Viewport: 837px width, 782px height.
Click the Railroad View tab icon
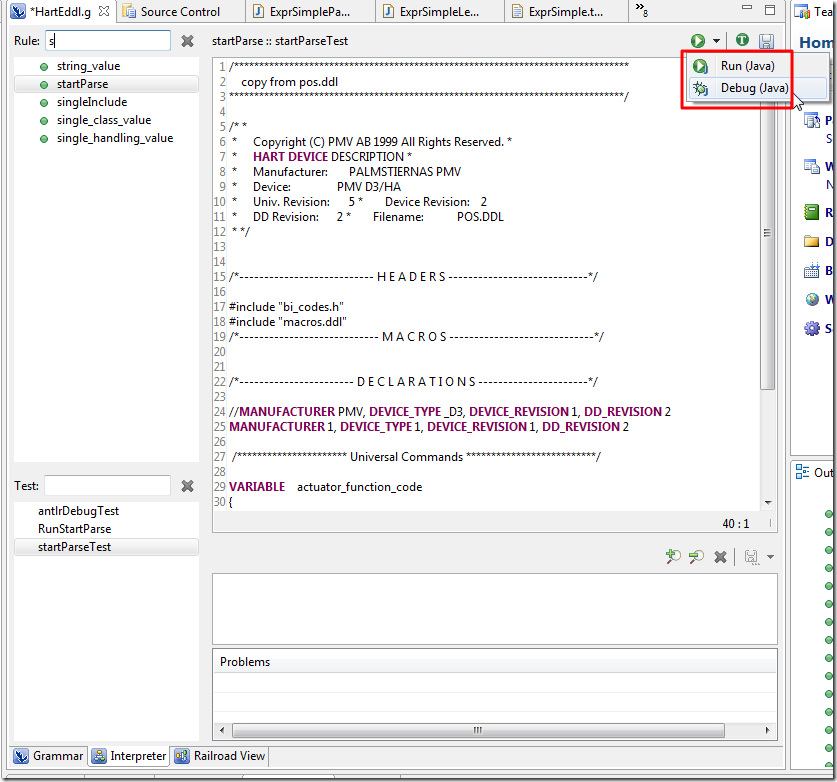[x=181, y=756]
